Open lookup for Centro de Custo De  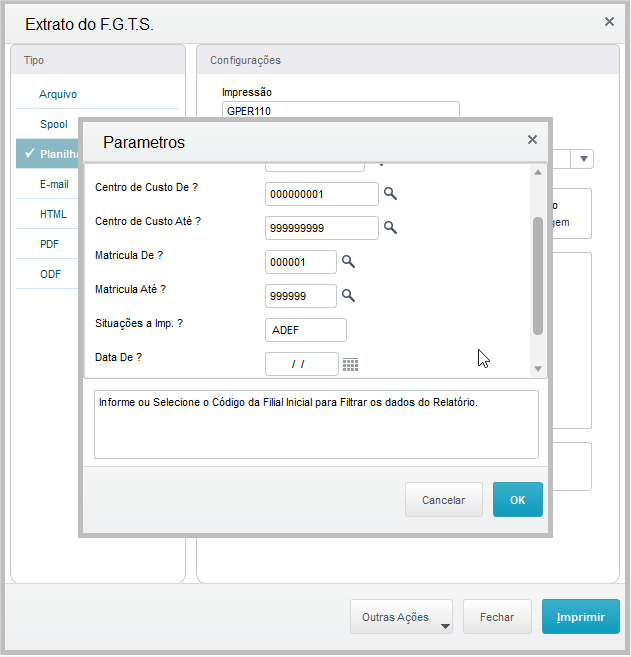390,194
